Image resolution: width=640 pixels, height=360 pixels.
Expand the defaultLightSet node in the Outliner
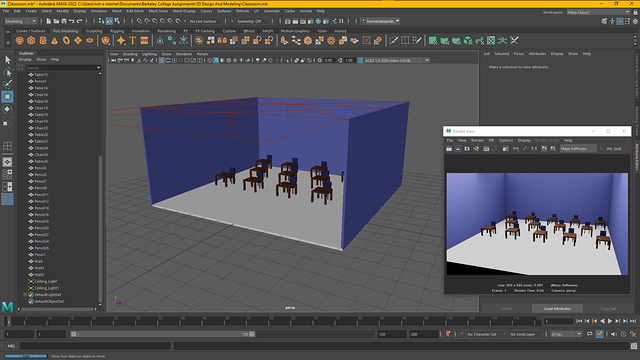[25, 295]
